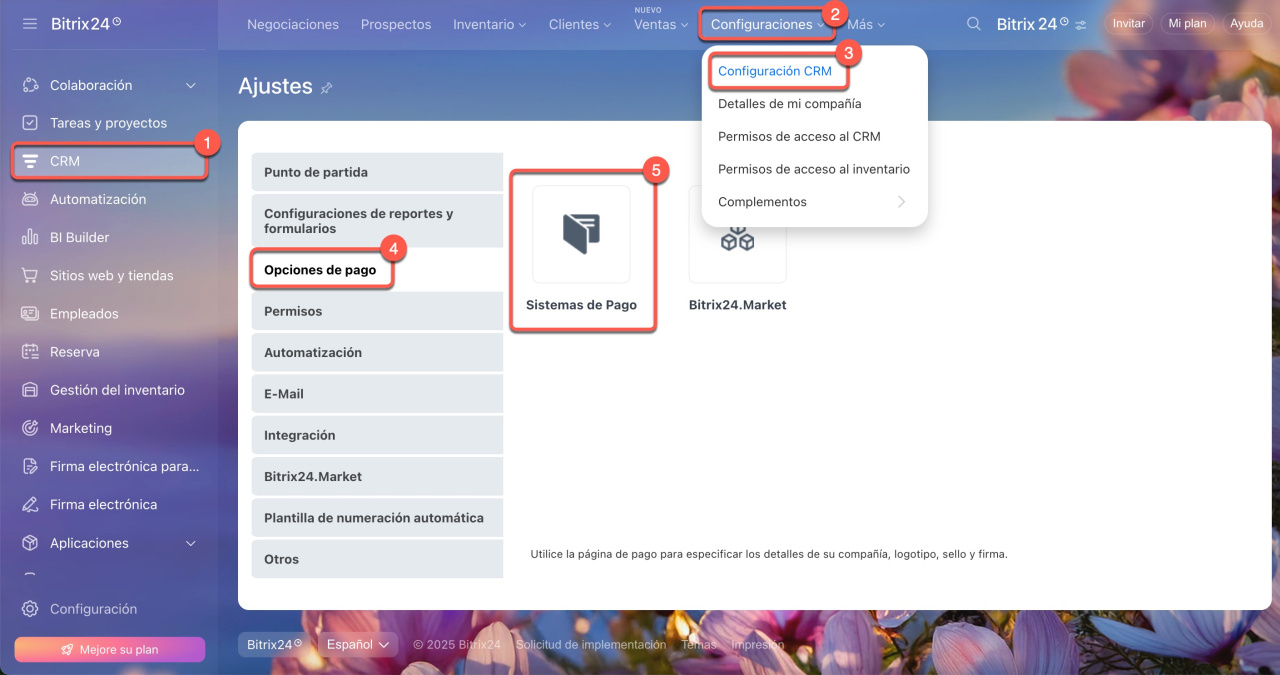The height and width of the screenshot is (675, 1280).
Task: Open the hamburger menu icon
Action: point(30,23)
